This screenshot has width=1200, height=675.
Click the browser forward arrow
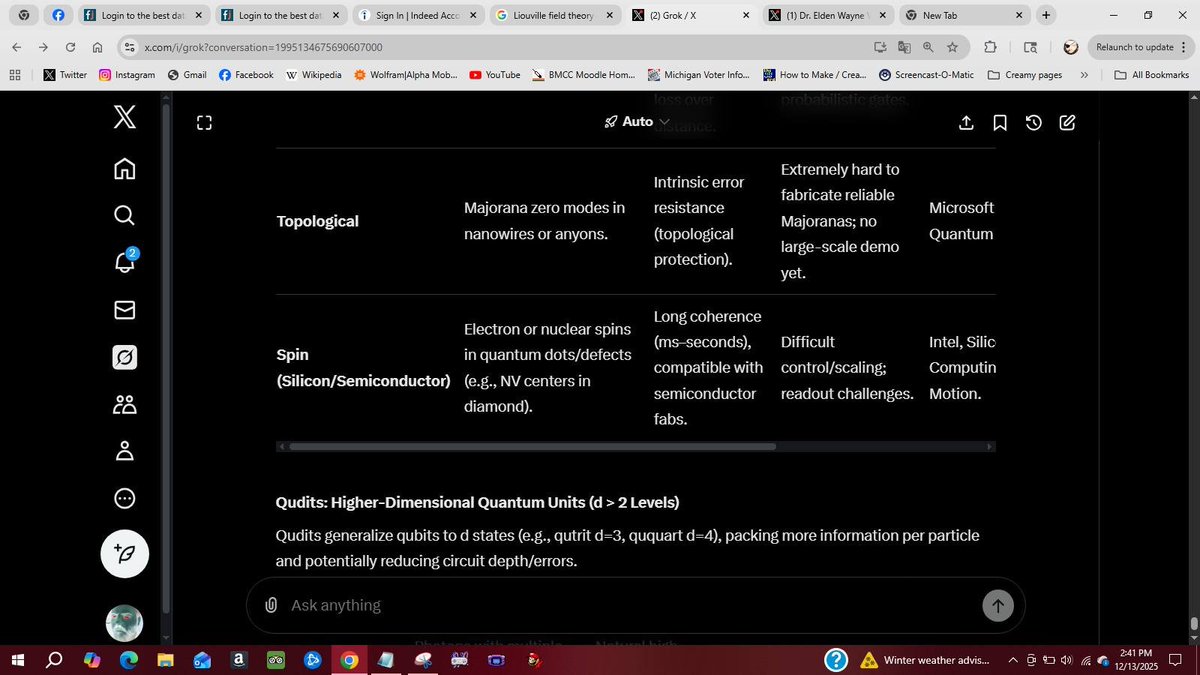coord(43,47)
